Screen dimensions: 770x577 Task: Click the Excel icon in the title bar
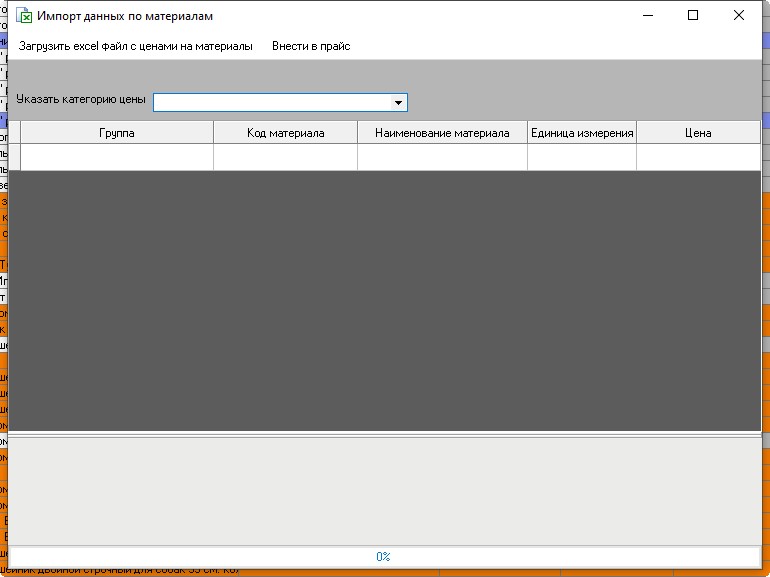(24, 16)
